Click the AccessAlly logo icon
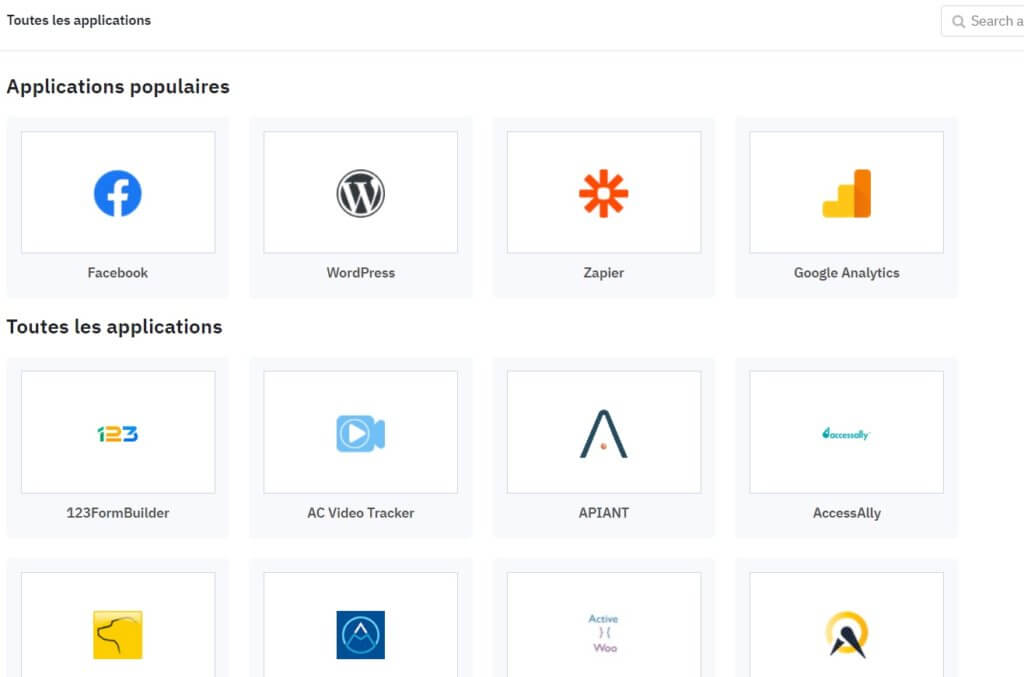This screenshot has height=677, width=1024. 846,433
